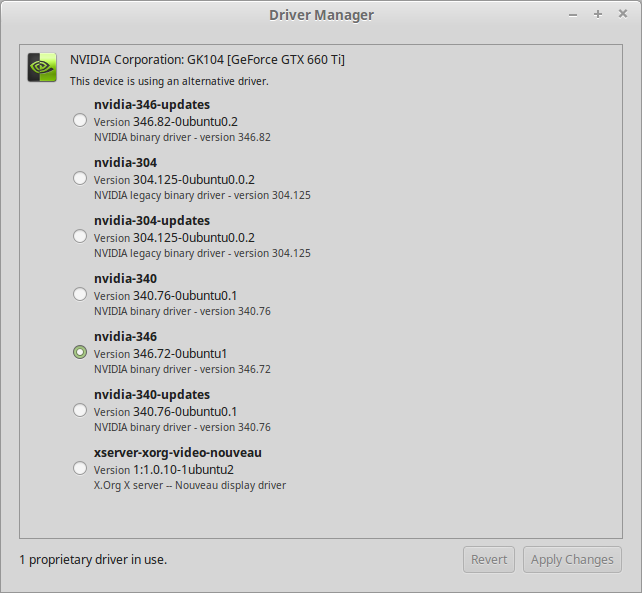
Task: Click the 'nvidia-340-updates' driver name
Action: [152, 395]
